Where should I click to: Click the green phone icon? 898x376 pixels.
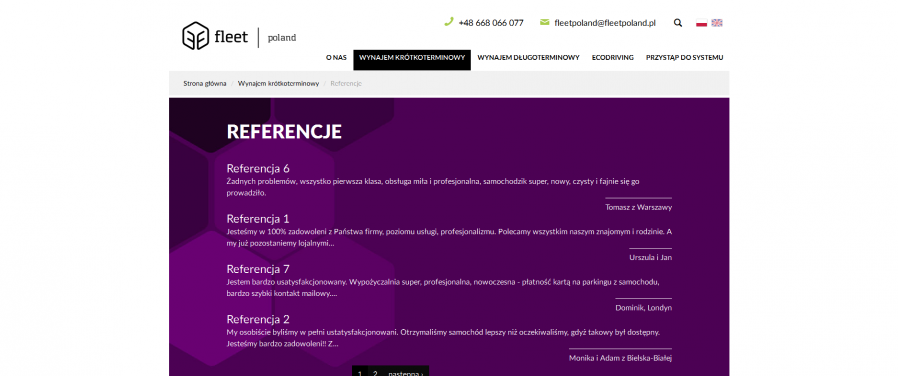click(x=448, y=22)
